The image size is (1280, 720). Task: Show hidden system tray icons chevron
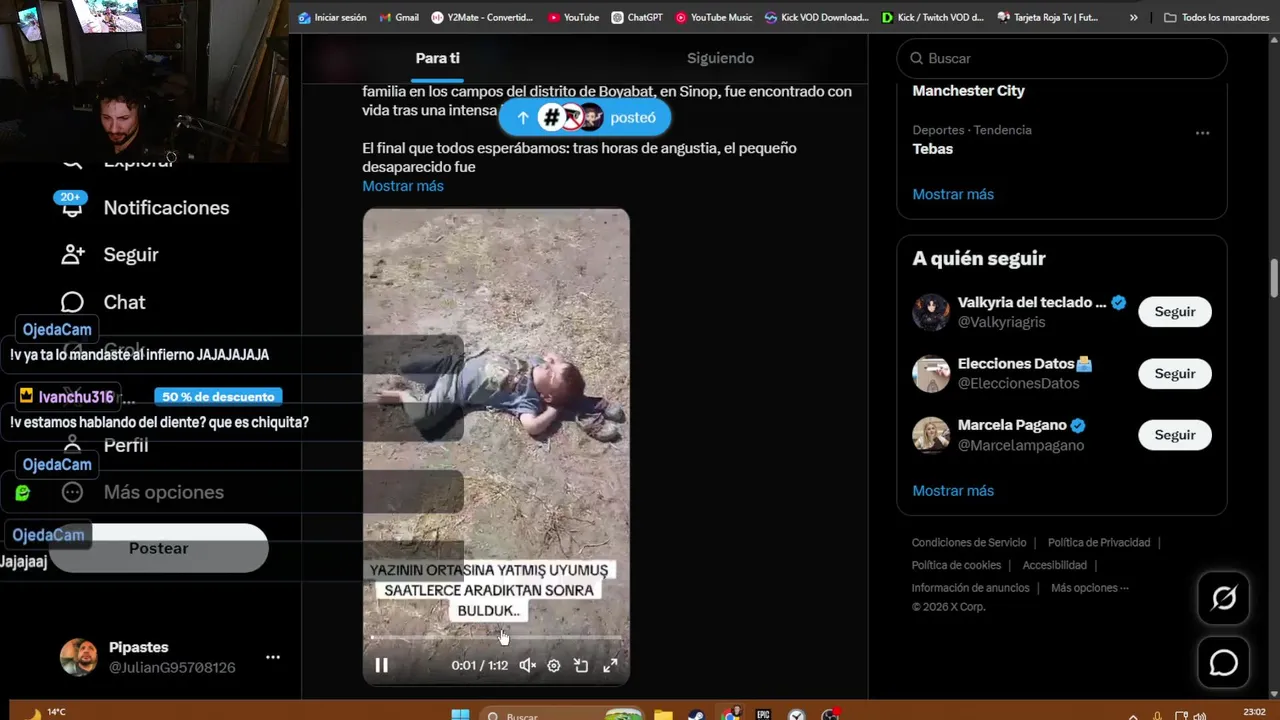click(x=1133, y=715)
